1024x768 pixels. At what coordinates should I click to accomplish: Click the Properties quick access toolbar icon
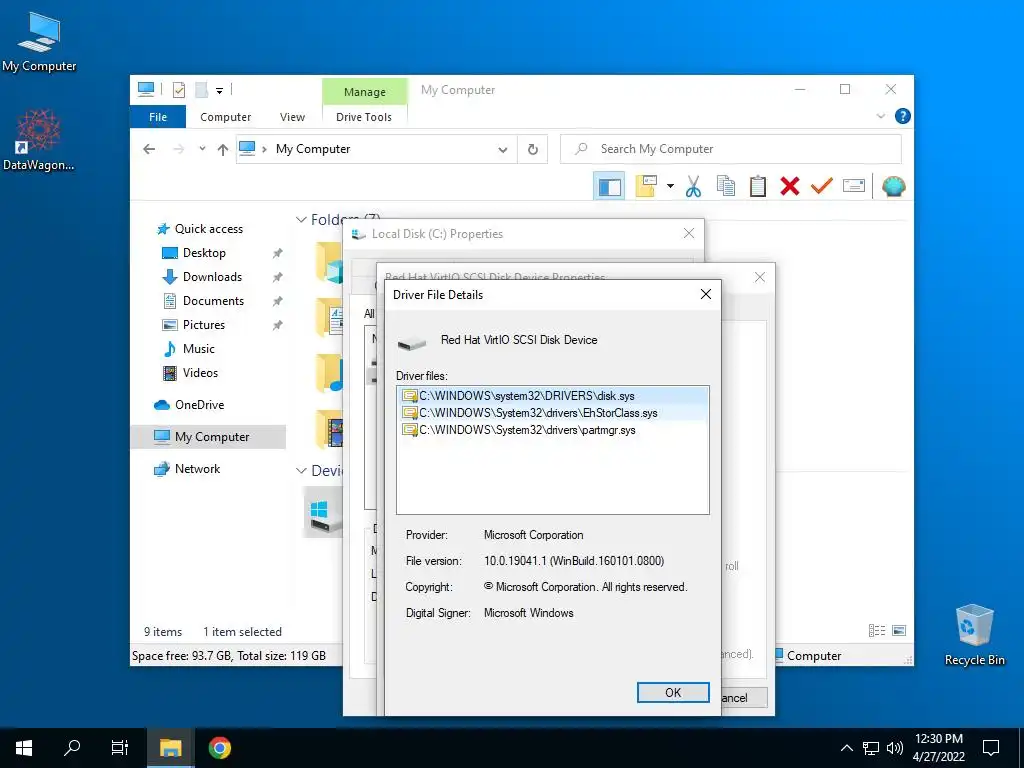pyautogui.click(x=178, y=90)
